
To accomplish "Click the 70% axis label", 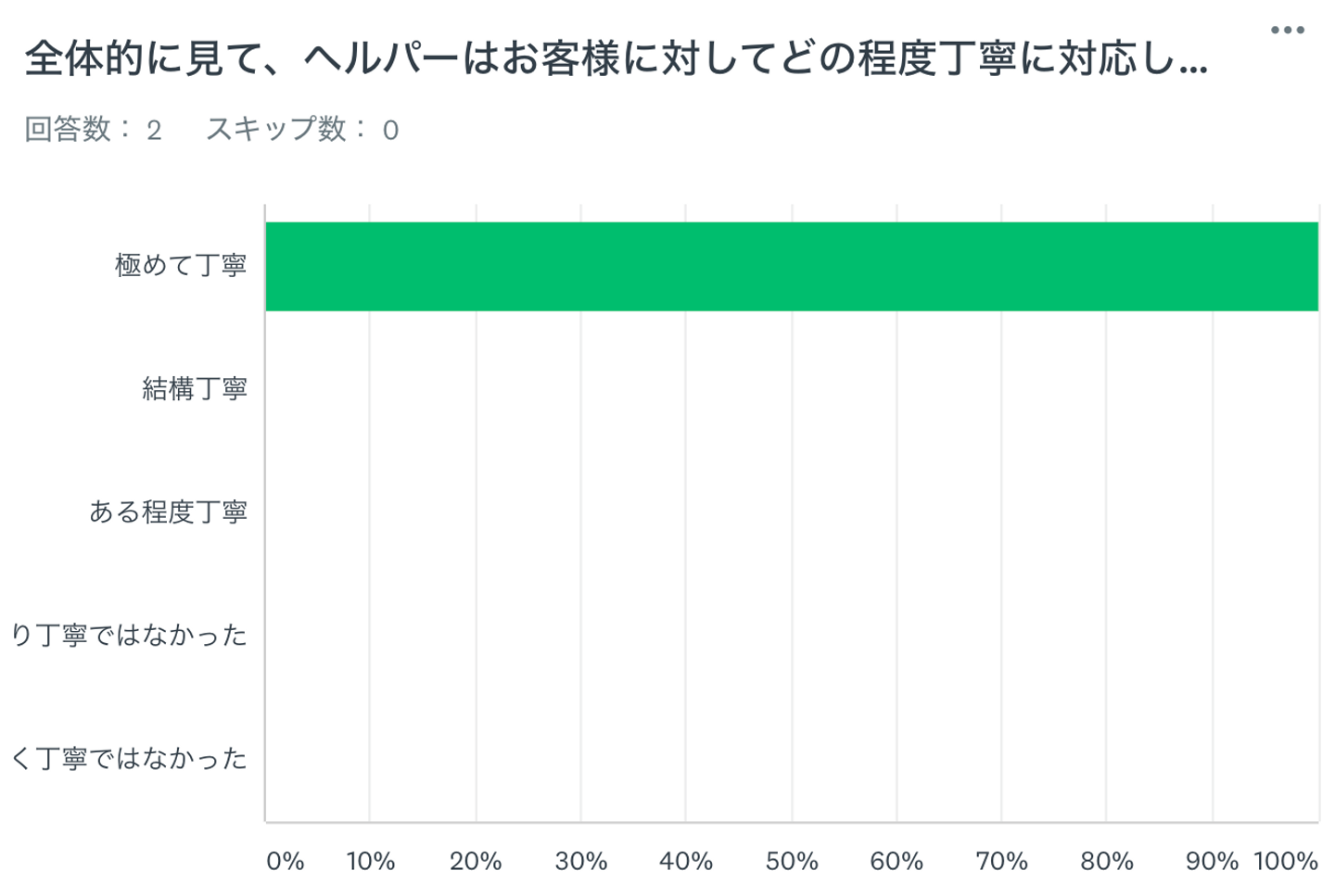I will pos(1001,862).
